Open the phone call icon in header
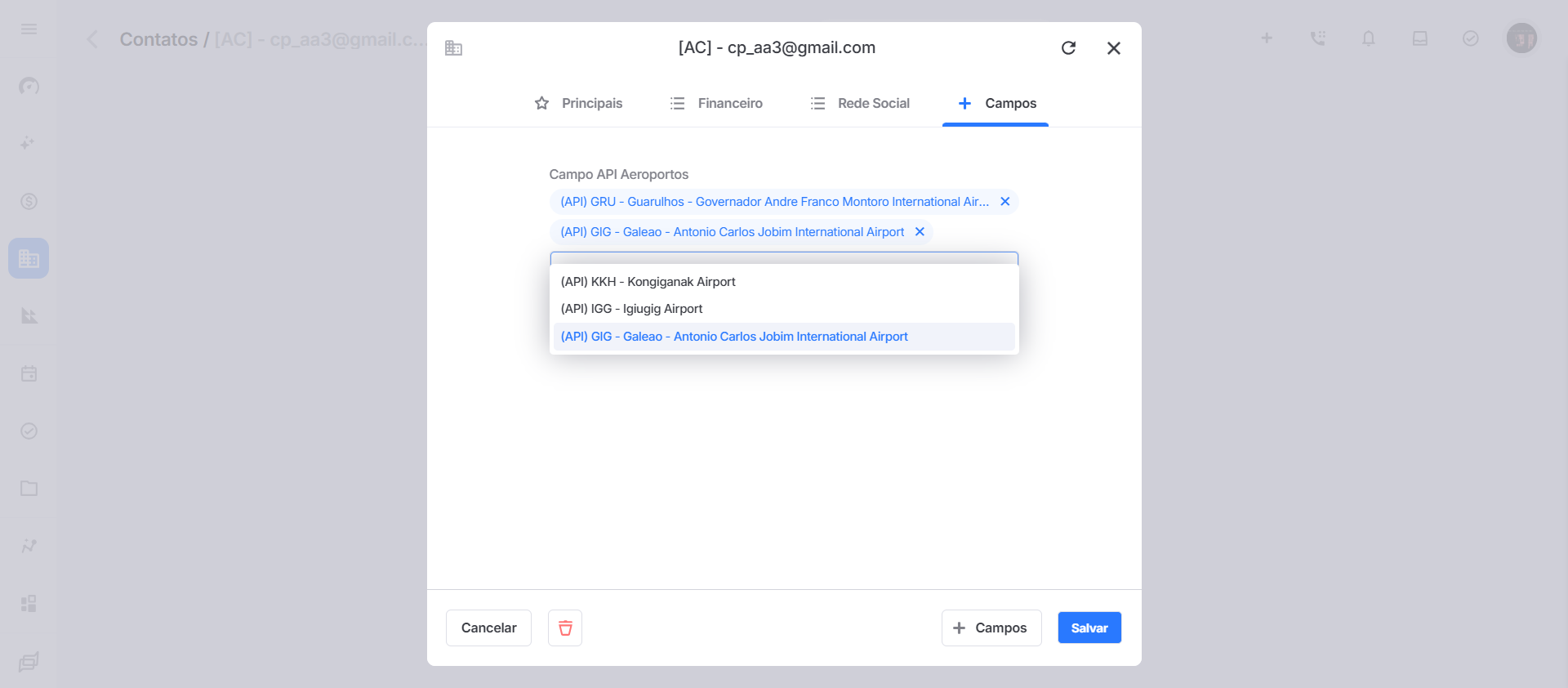The width and height of the screenshot is (1568, 688). click(x=1317, y=38)
